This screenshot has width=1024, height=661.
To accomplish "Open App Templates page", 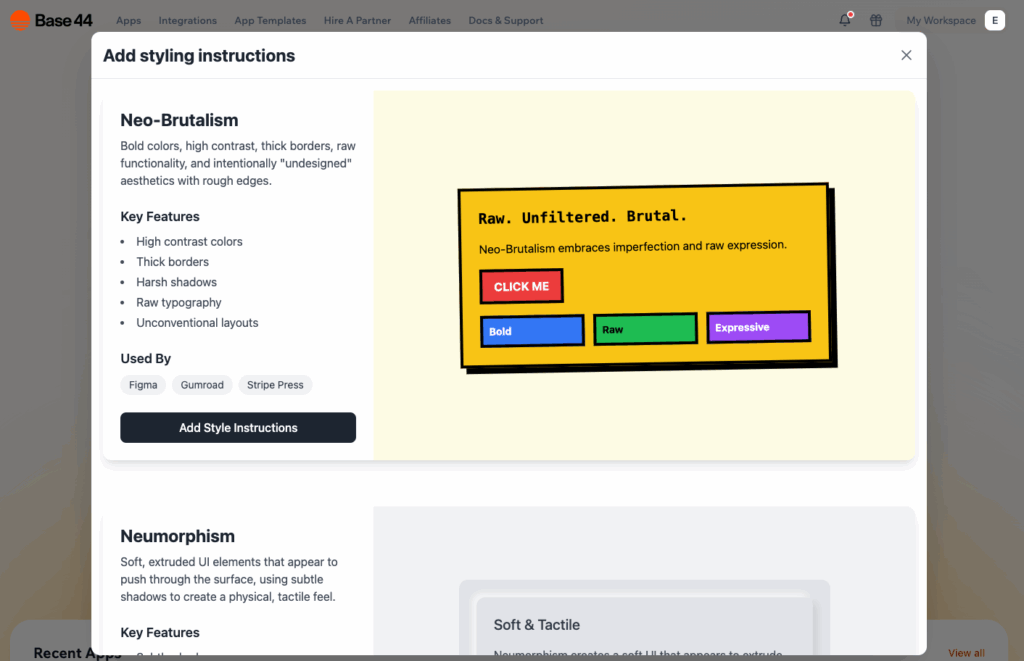I will tap(270, 20).
